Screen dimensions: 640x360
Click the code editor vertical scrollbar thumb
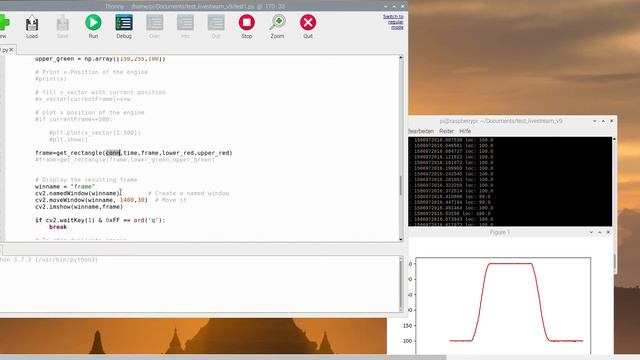pyautogui.click(x=400, y=186)
